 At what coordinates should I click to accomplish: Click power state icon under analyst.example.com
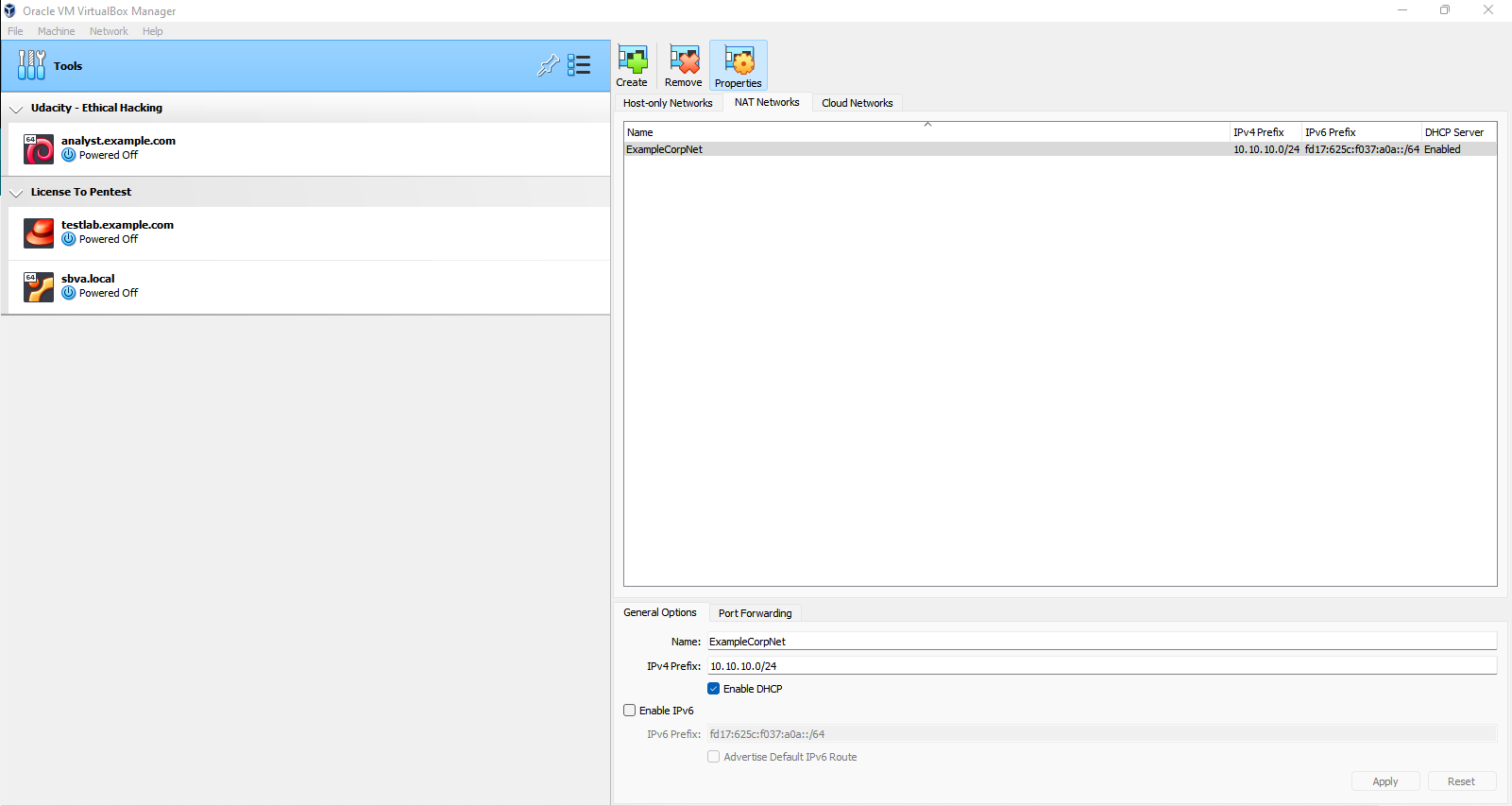point(68,155)
